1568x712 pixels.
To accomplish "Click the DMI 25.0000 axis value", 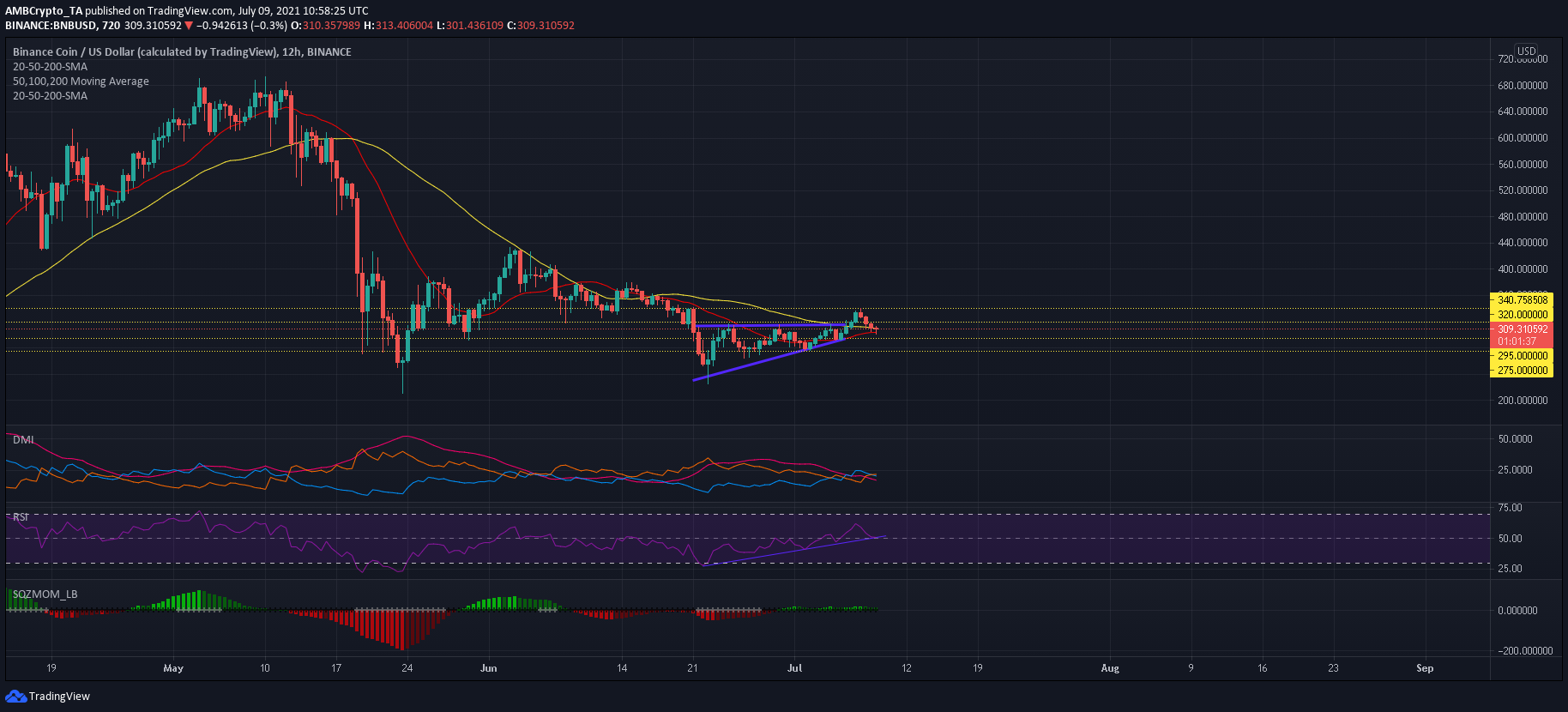I will coord(1515,470).
